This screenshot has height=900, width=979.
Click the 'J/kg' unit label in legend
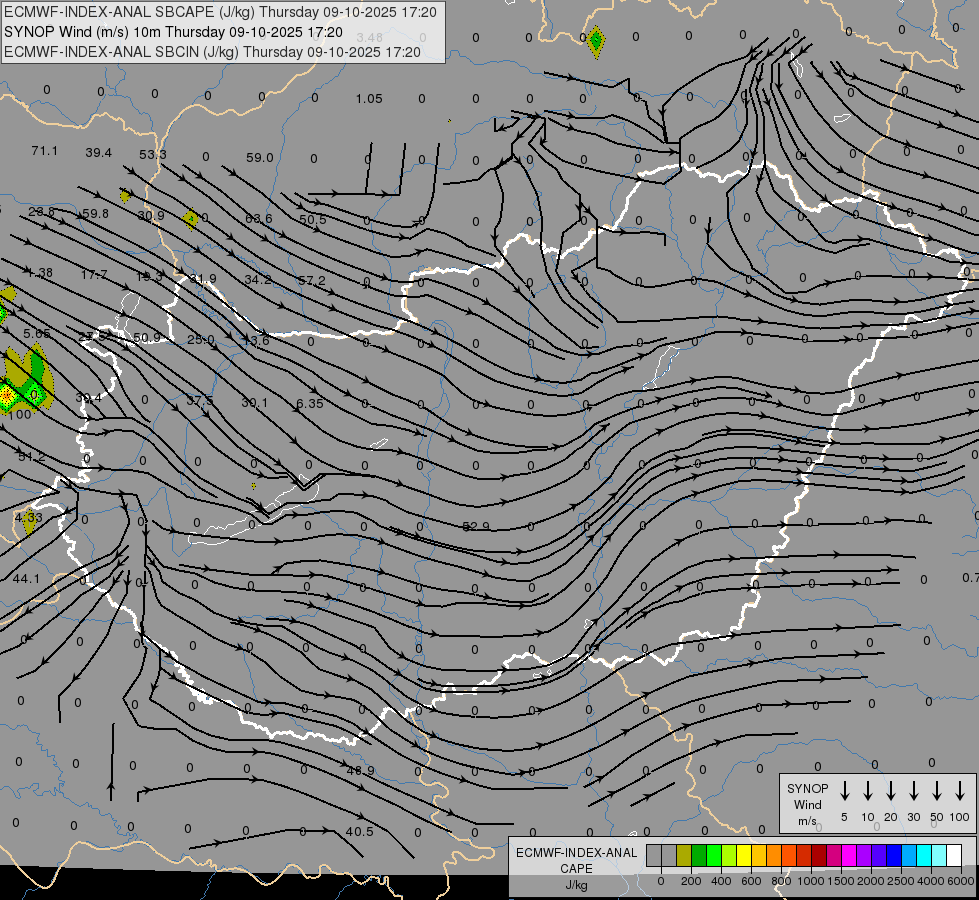(x=576, y=885)
